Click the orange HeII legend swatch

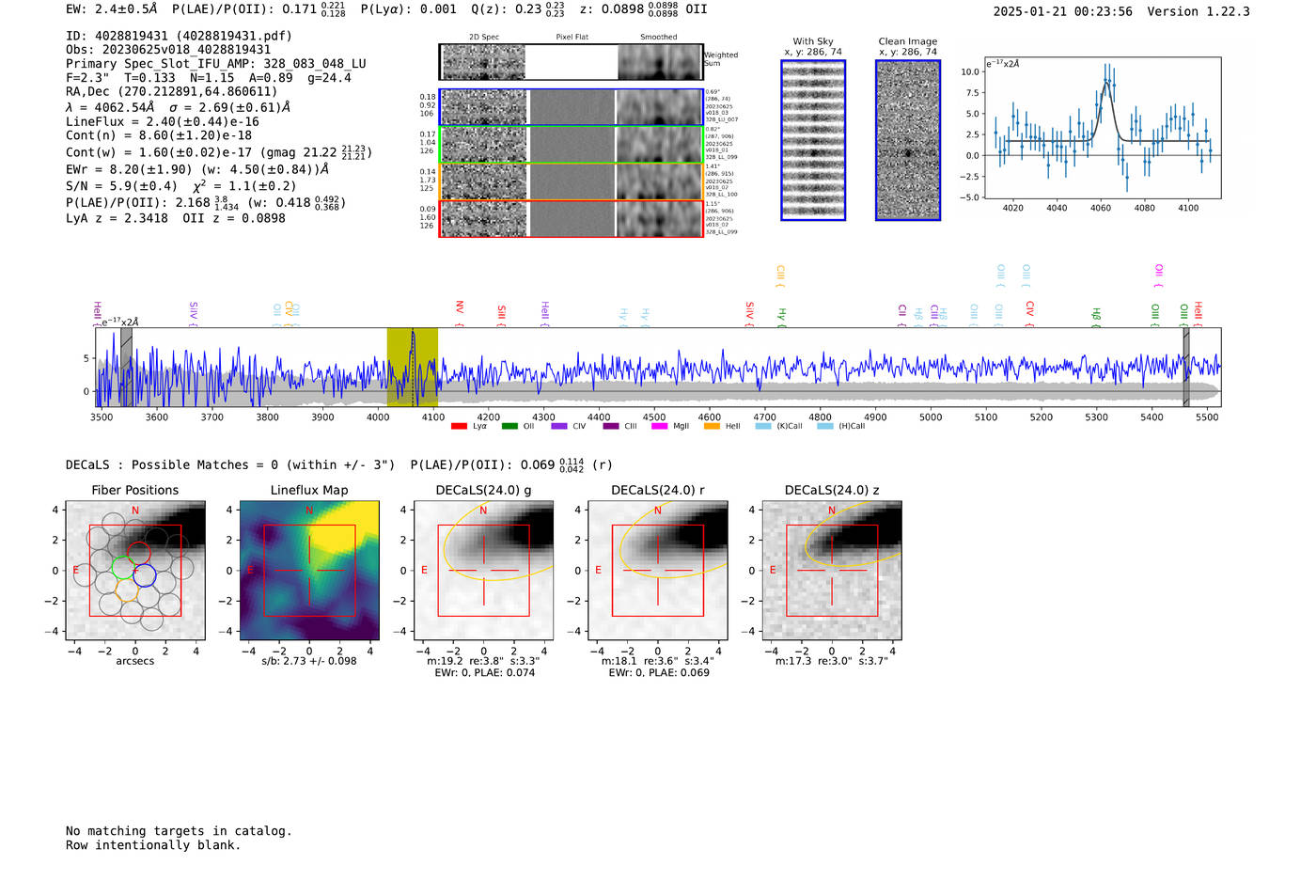click(712, 426)
